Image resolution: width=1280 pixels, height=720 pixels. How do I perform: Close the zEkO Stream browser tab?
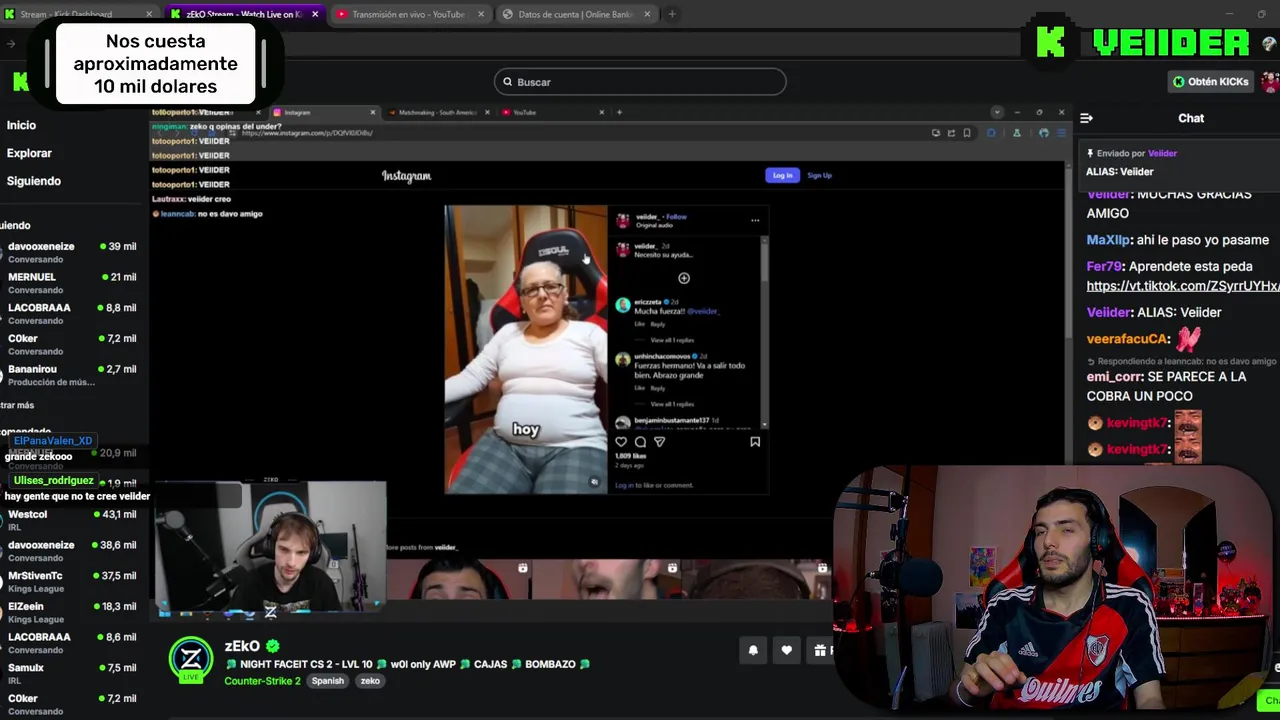coord(315,14)
